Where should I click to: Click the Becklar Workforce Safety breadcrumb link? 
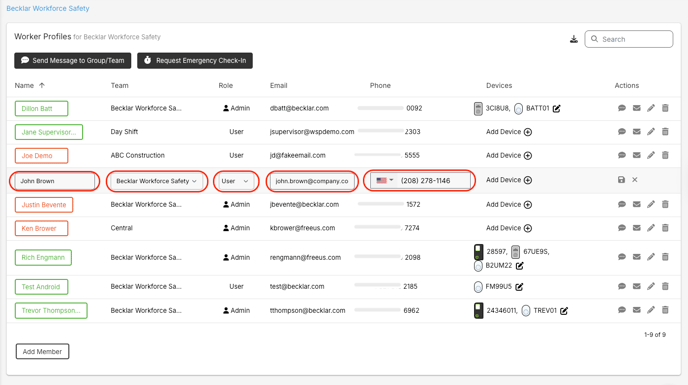(x=48, y=8)
